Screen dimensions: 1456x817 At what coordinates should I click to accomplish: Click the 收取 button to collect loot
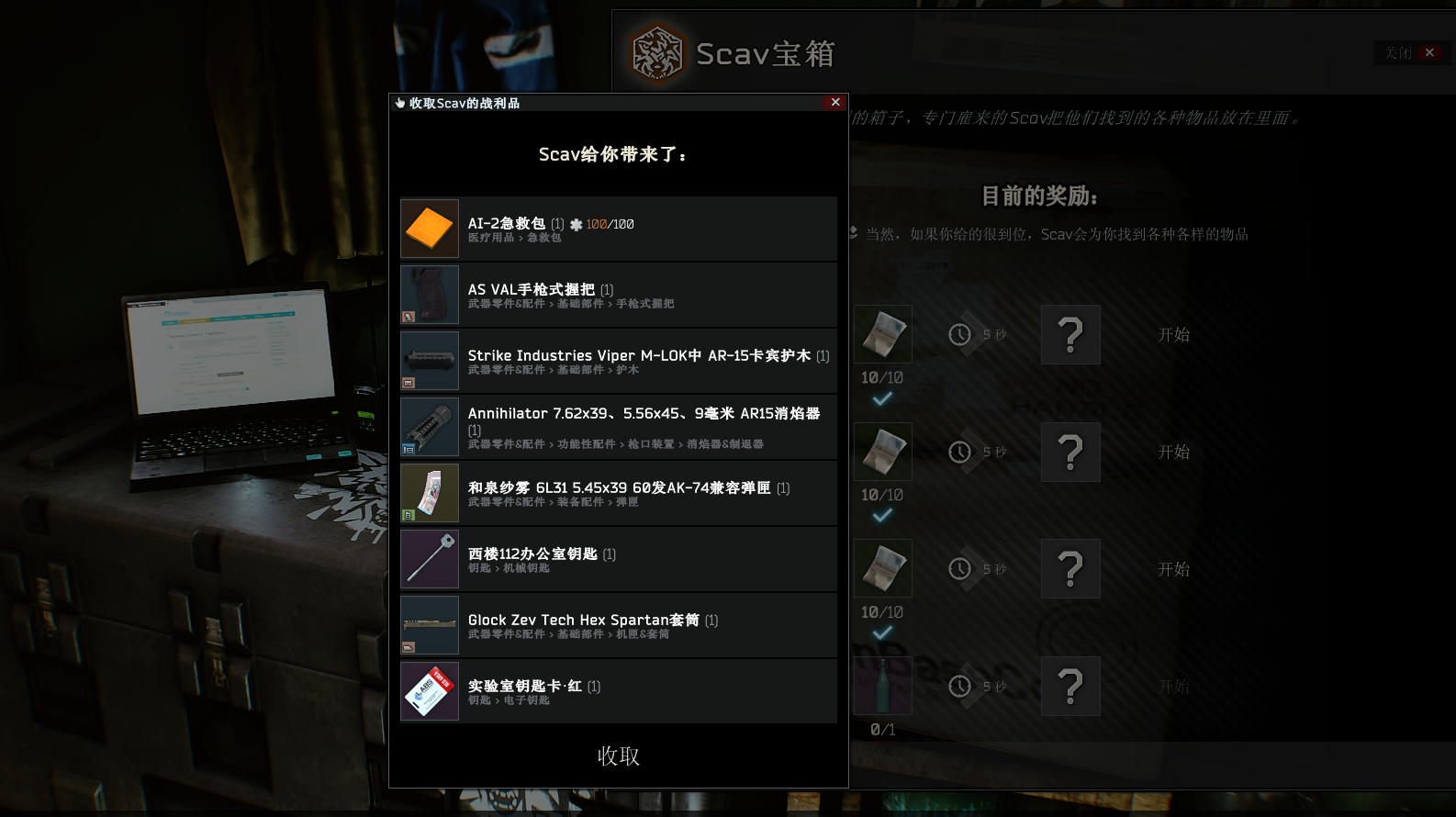tap(619, 755)
